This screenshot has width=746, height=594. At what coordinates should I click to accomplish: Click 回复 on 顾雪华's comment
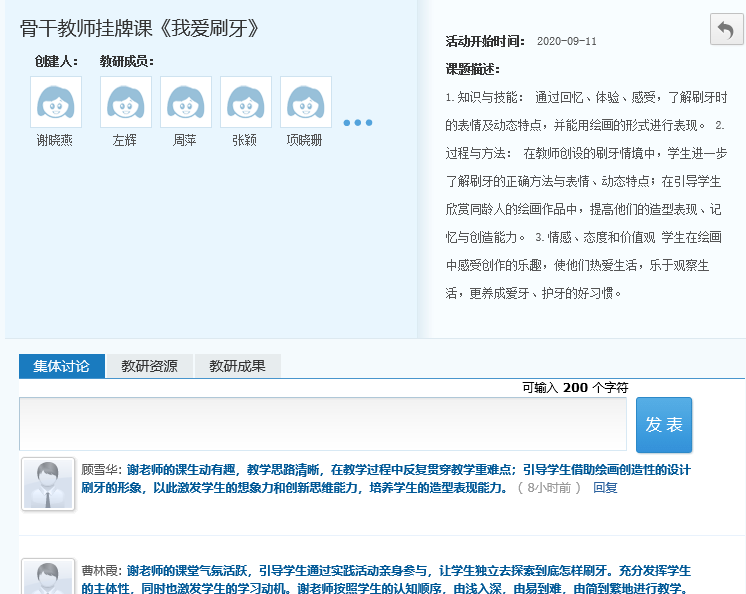(605, 488)
